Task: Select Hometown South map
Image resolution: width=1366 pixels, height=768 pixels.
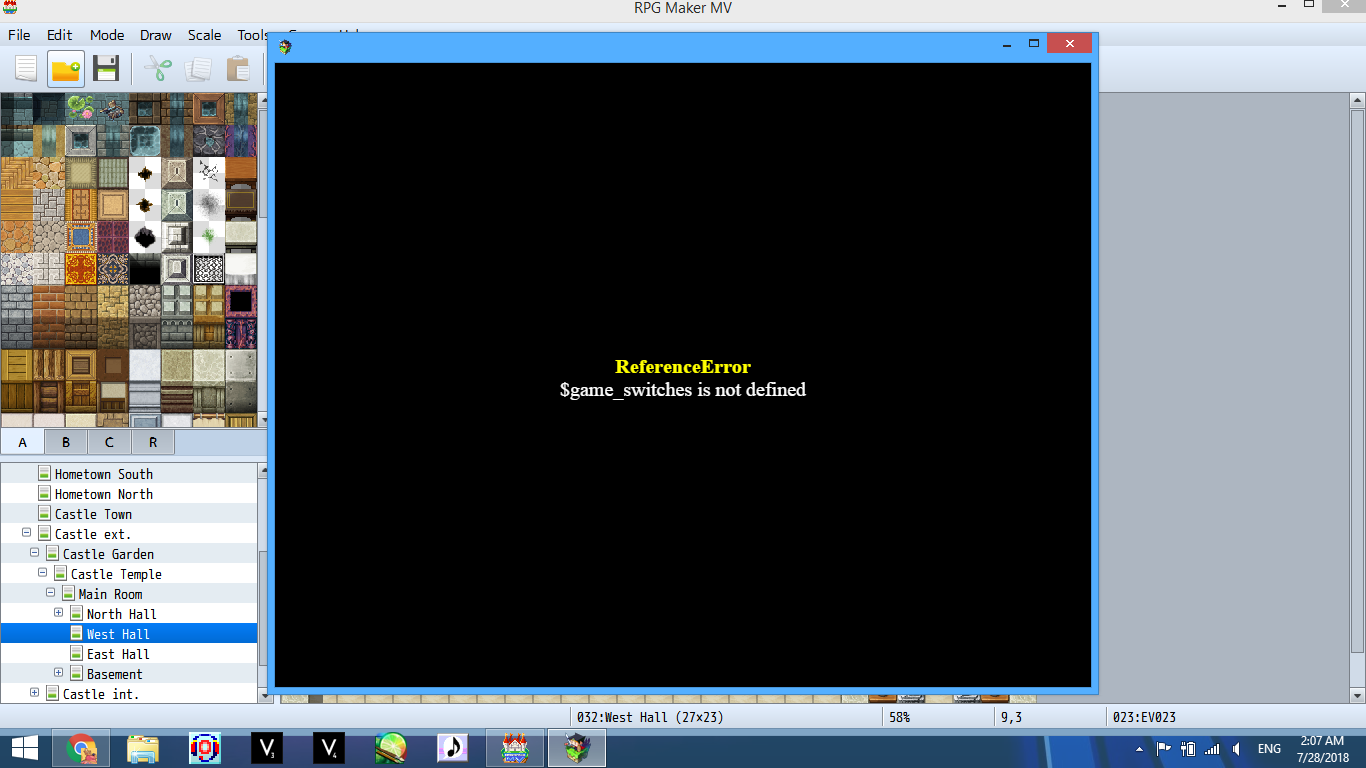Action: pyautogui.click(x=103, y=474)
